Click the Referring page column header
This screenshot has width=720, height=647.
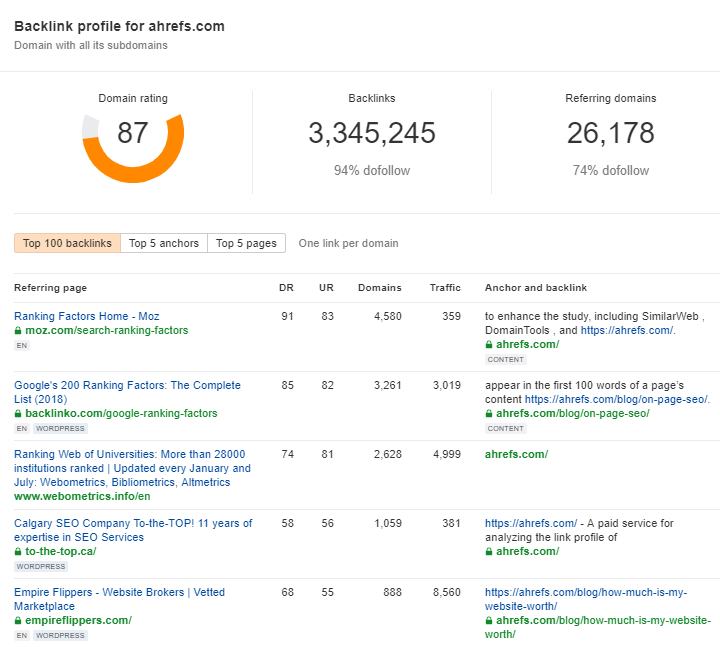pyautogui.click(x=51, y=287)
